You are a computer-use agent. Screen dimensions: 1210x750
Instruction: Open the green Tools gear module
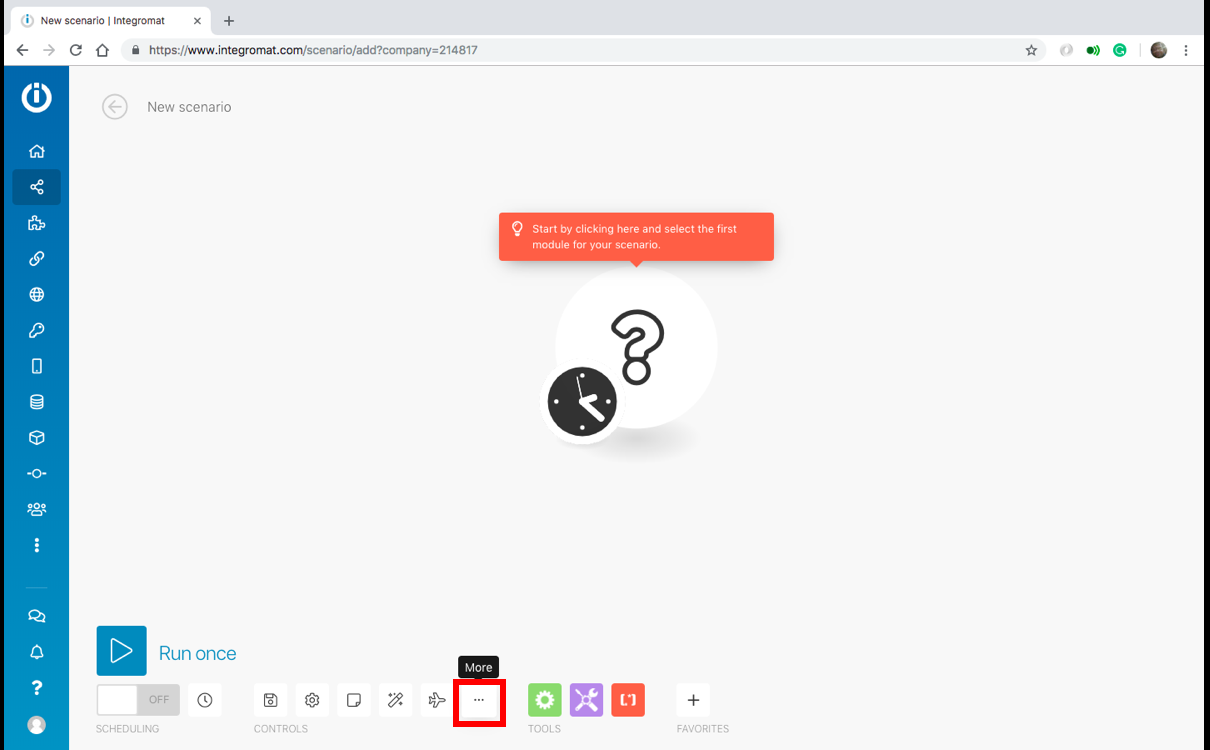tap(544, 700)
